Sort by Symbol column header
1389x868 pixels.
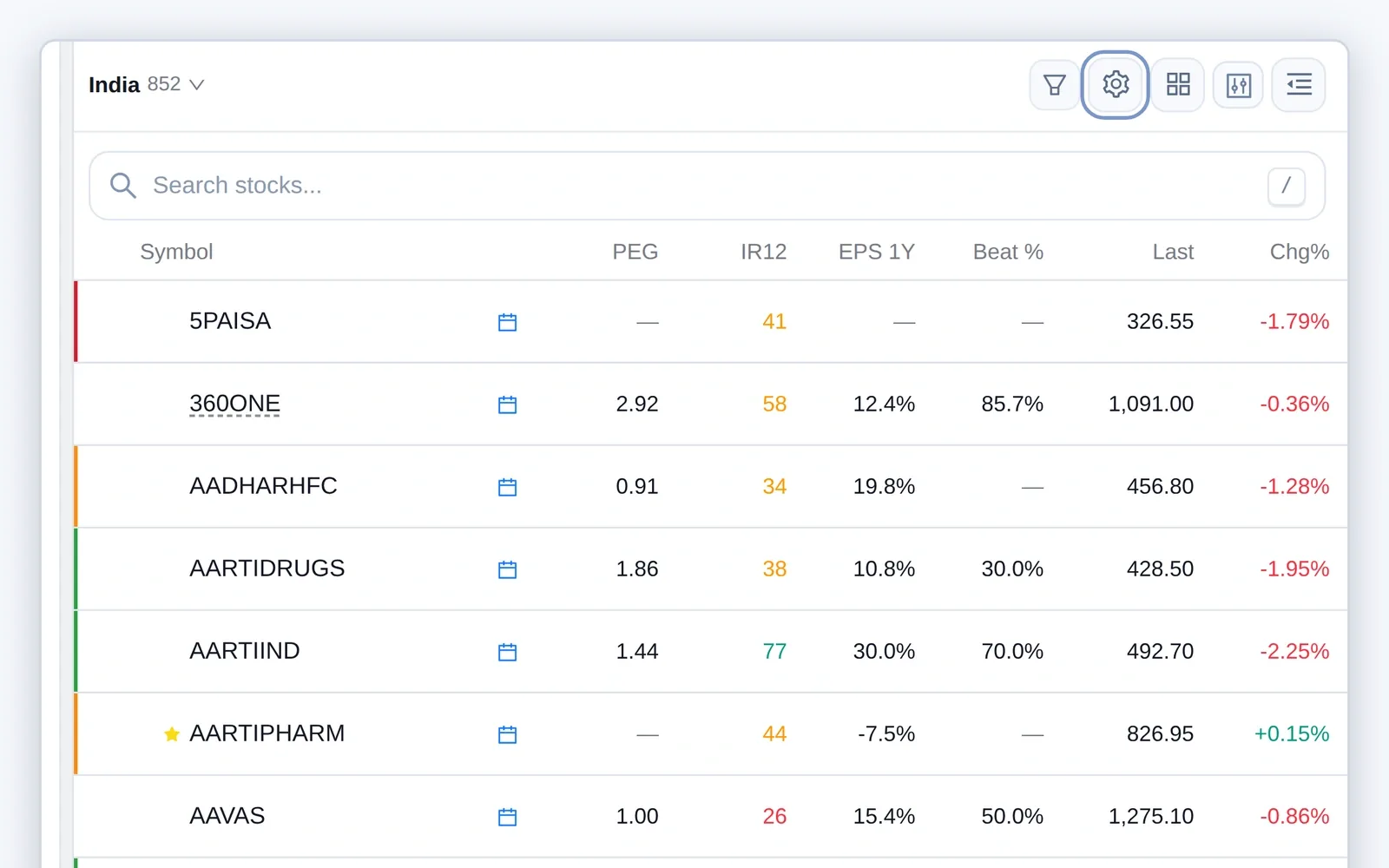point(176,252)
